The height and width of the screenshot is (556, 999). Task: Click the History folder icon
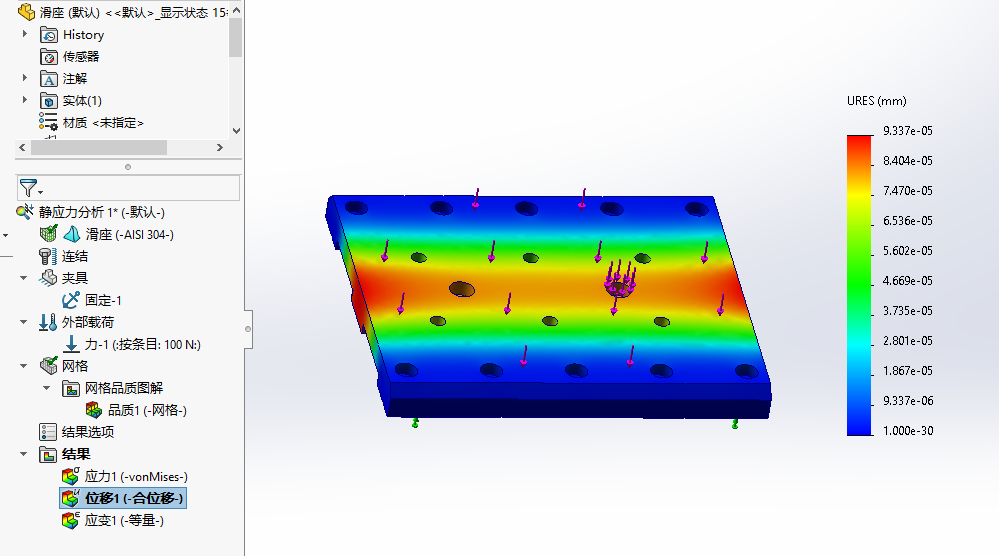[x=49, y=34]
